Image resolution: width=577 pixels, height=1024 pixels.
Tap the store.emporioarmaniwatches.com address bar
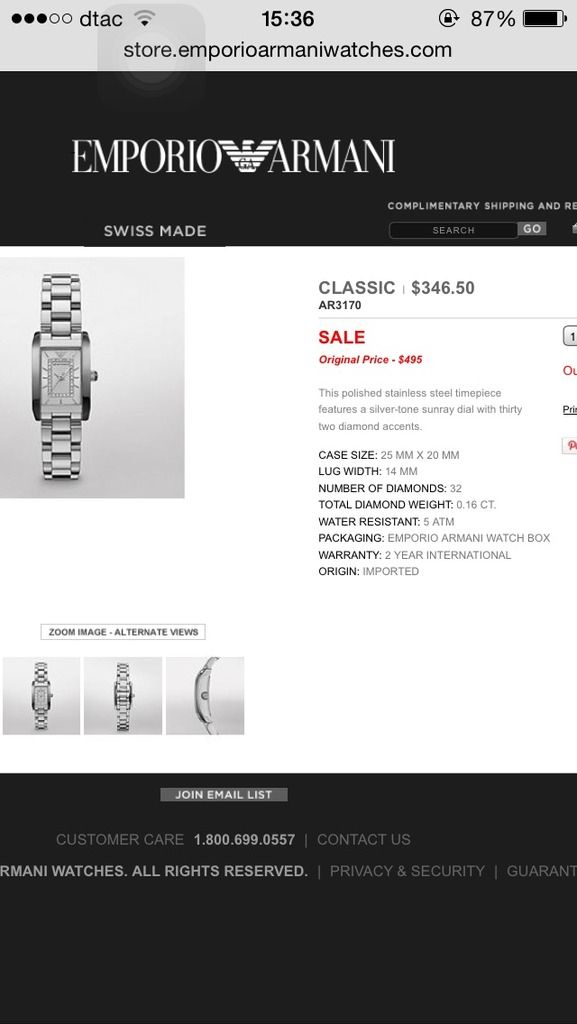coord(288,50)
